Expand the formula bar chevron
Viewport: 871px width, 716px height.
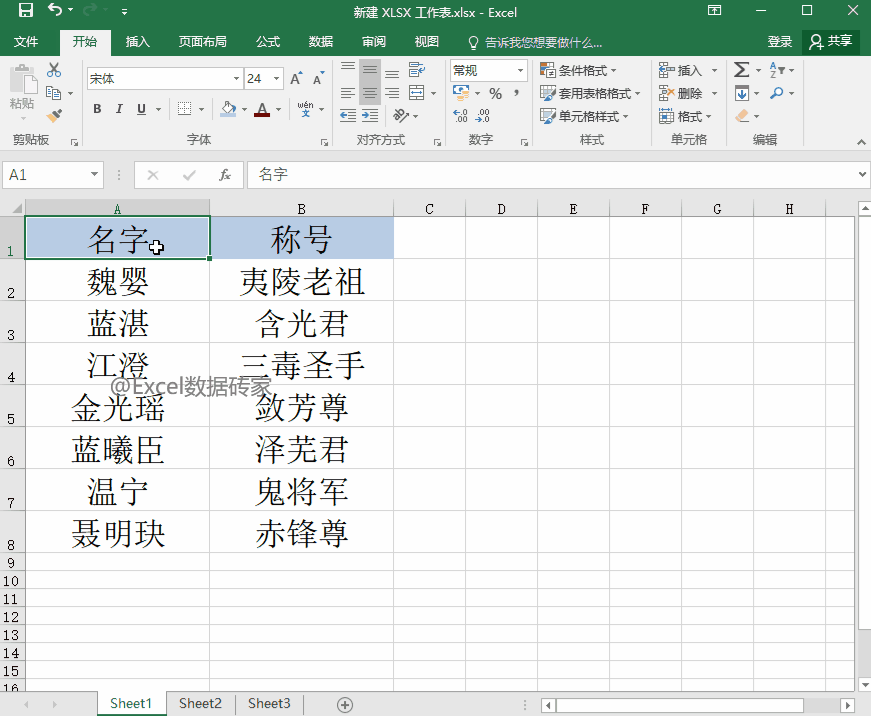pyautogui.click(x=862, y=174)
